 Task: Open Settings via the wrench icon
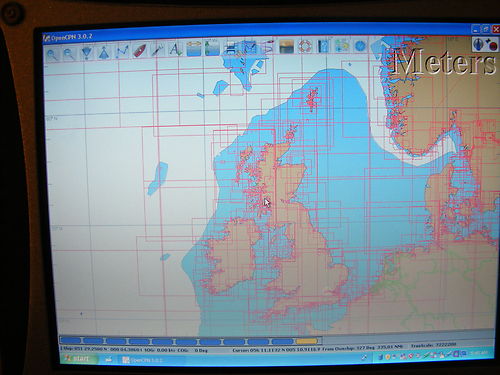point(157,50)
